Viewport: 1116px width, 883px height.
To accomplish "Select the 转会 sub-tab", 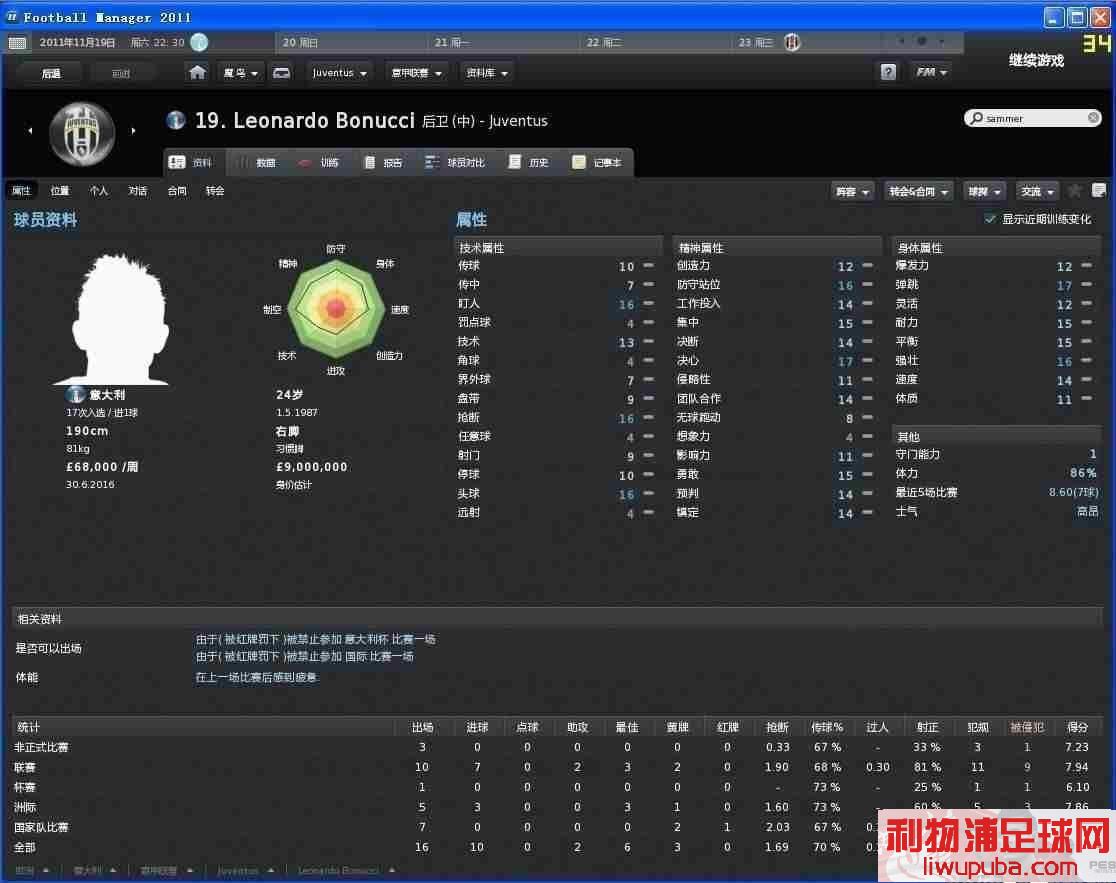I will 215,191.
